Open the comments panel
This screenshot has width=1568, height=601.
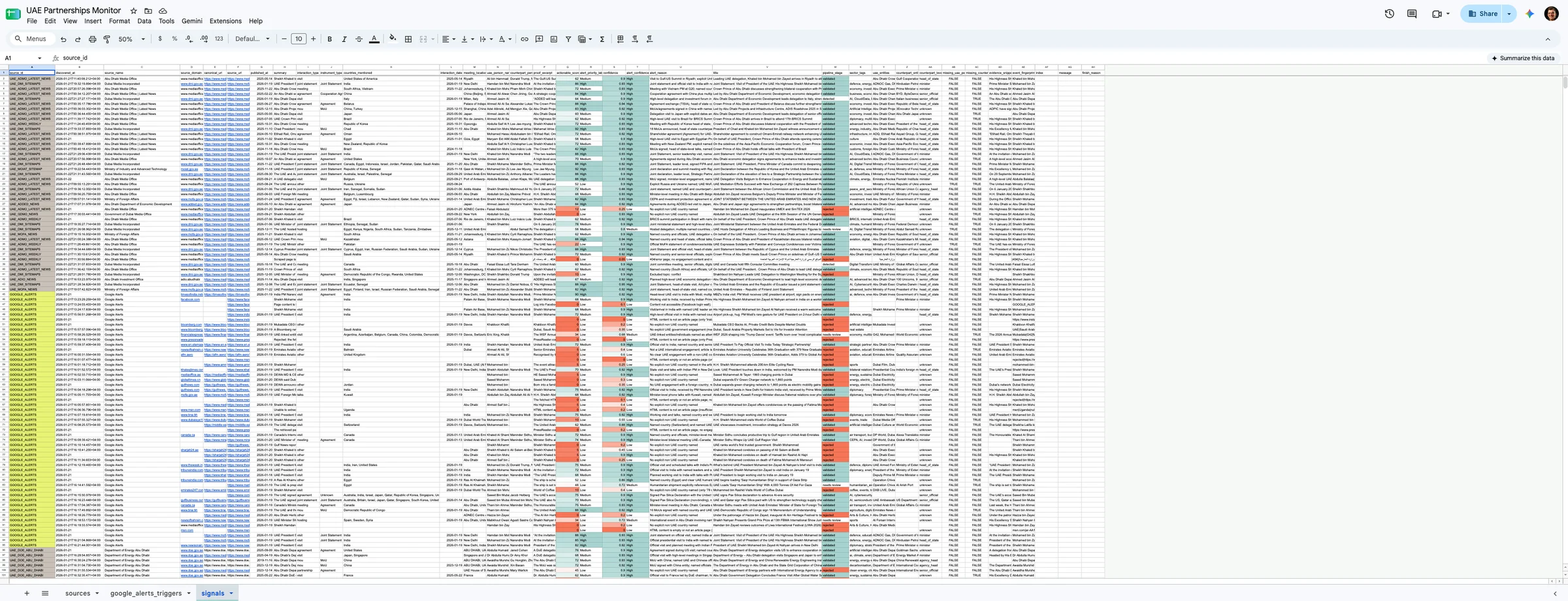pos(1412,14)
